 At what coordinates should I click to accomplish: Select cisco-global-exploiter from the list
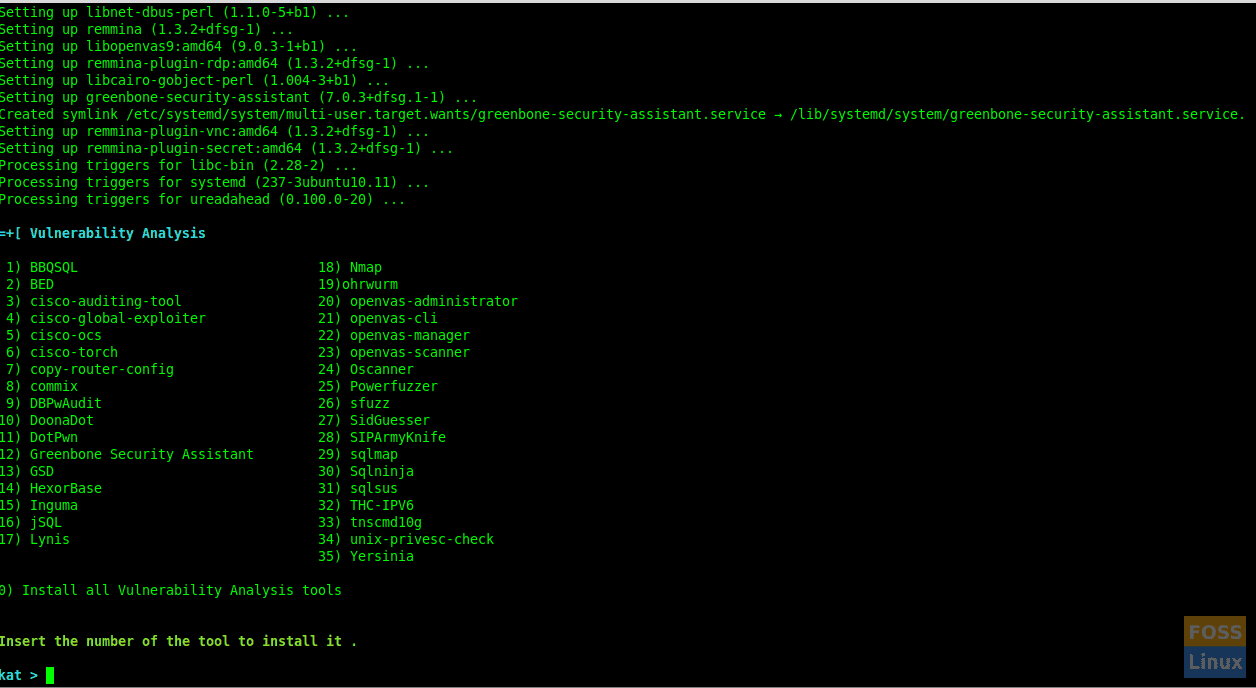point(117,318)
